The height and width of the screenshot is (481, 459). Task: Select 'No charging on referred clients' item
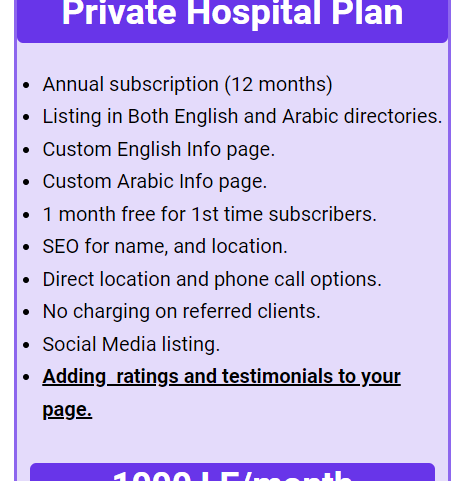click(181, 312)
